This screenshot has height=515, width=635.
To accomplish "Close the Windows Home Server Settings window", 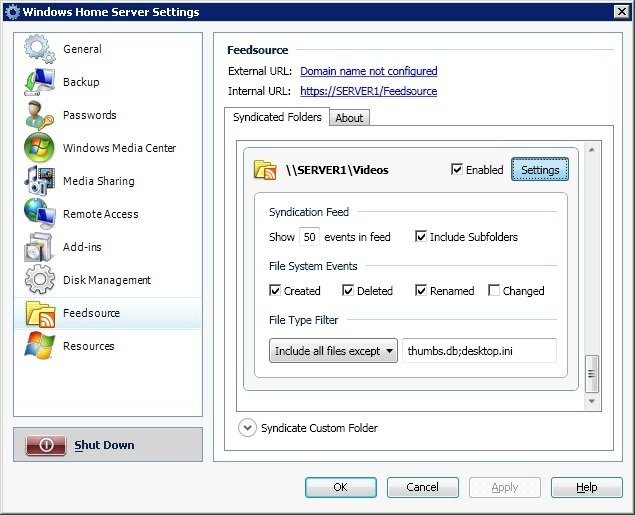I will [622, 12].
